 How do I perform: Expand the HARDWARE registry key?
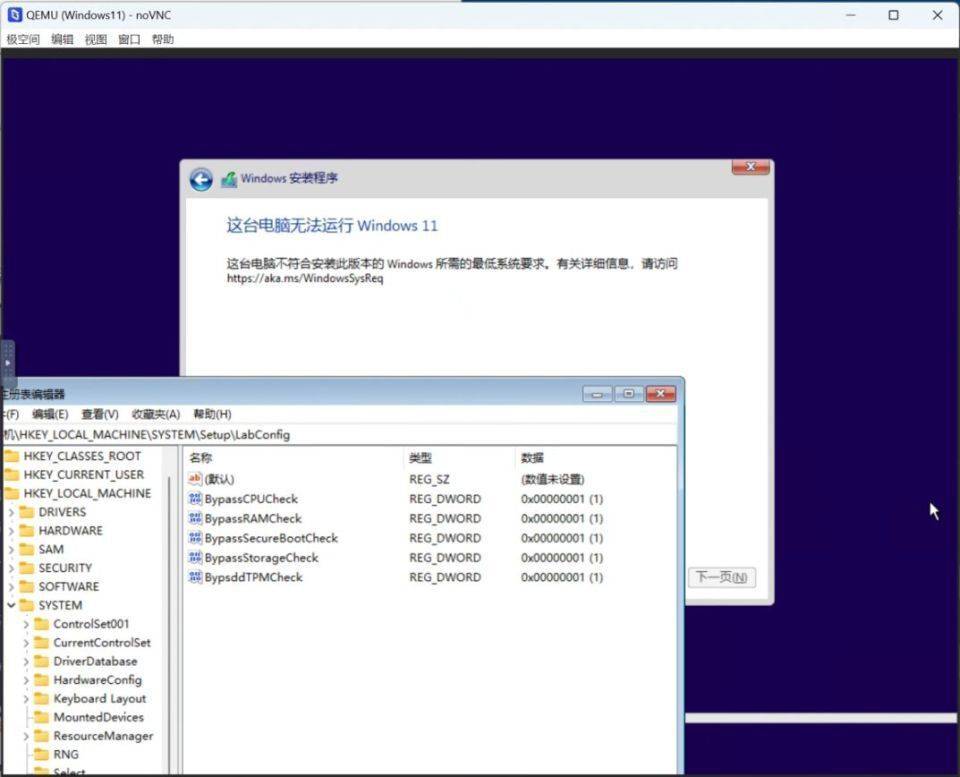click(x=11, y=530)
